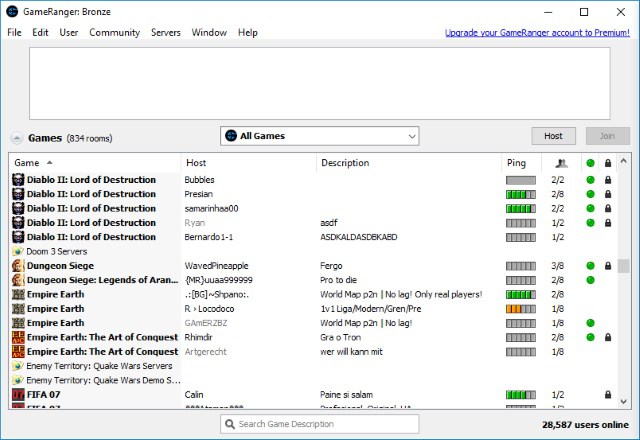Click the green status dot column header
The image size is (640, 440).
coord(590,163)
